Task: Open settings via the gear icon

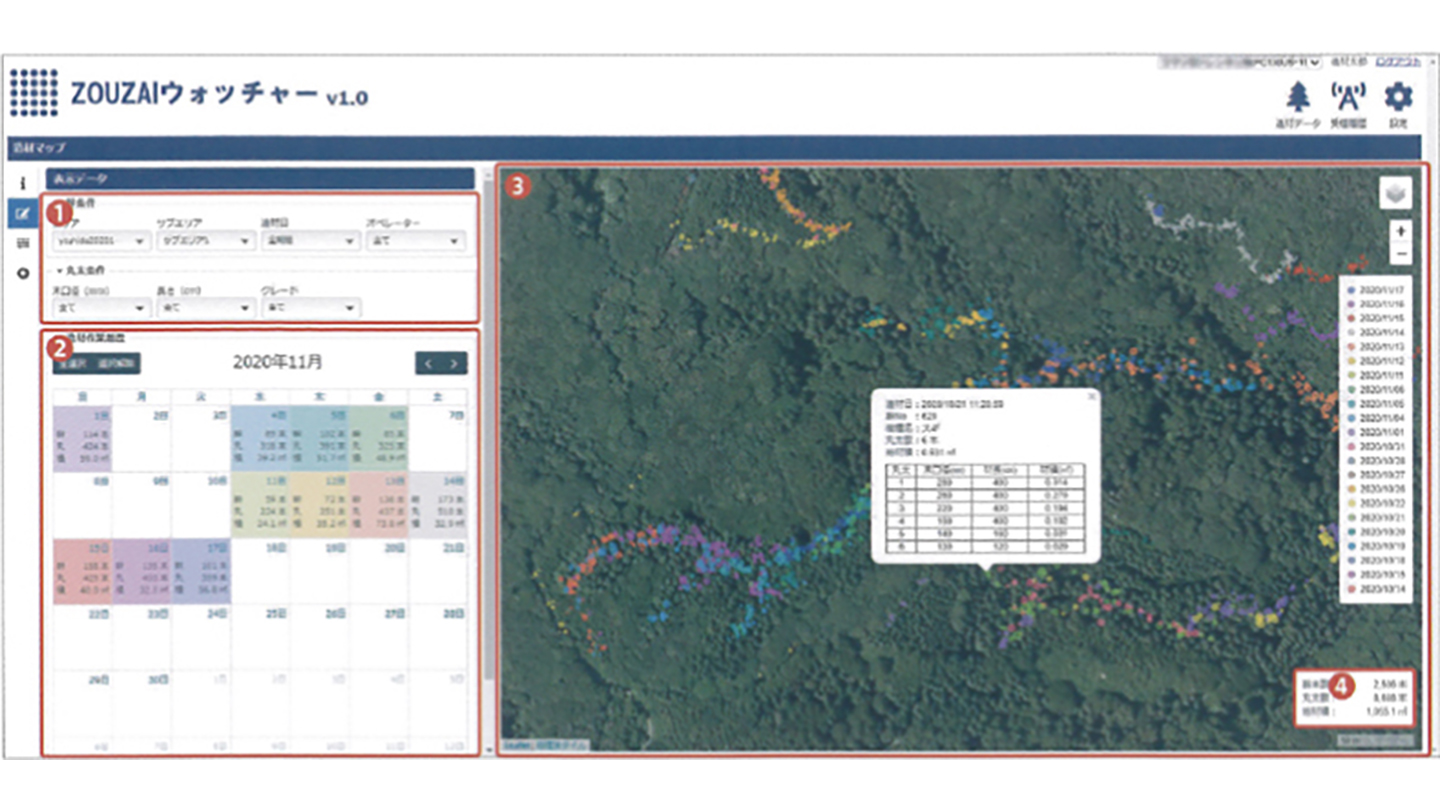Action: pos(1398,98)
